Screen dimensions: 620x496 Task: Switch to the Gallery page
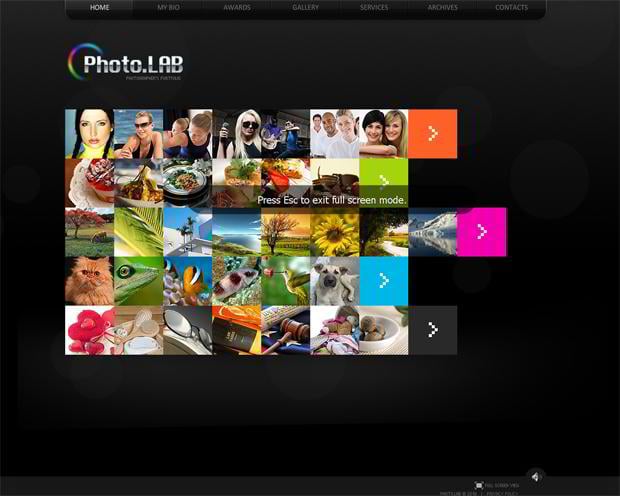click(x=306, y=8)
